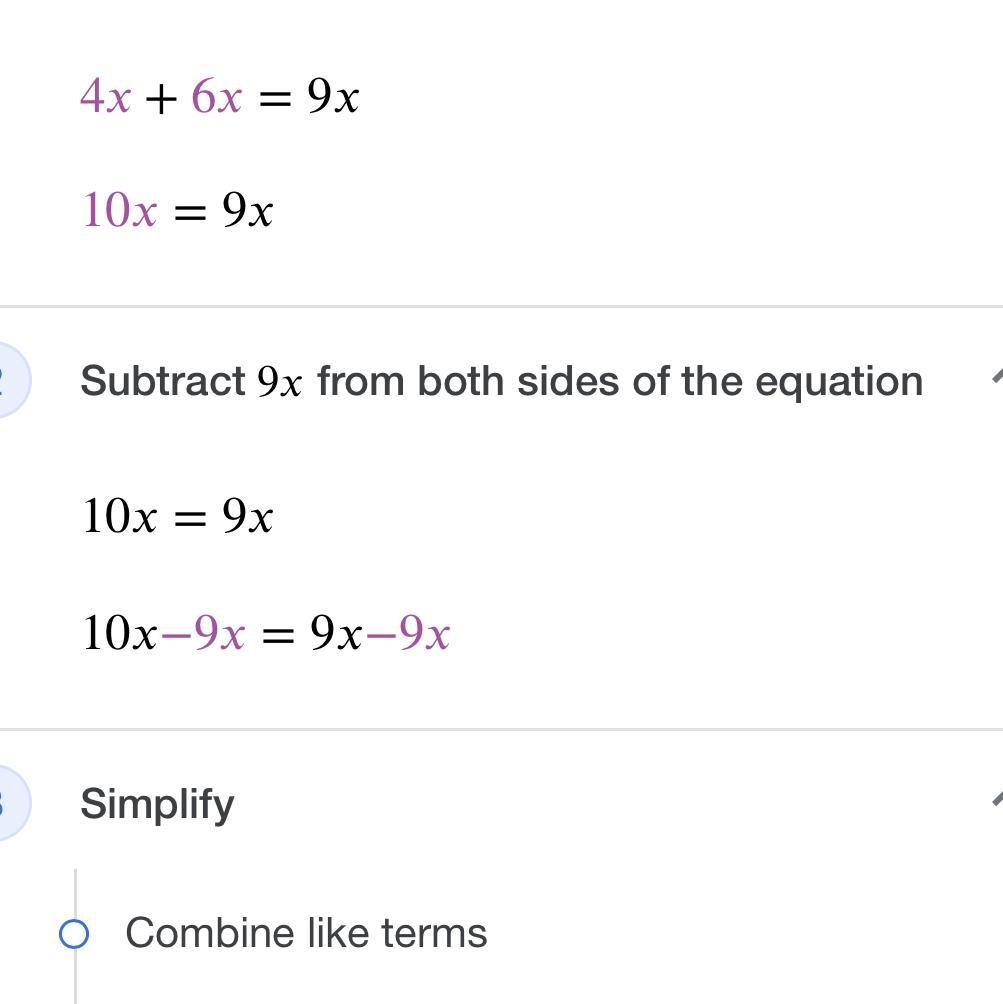The height and width of the screenshot is (1004, 1003).
Task: Click purple −9x on the right side
Action: pyautogui.click(x=409, y=634)
